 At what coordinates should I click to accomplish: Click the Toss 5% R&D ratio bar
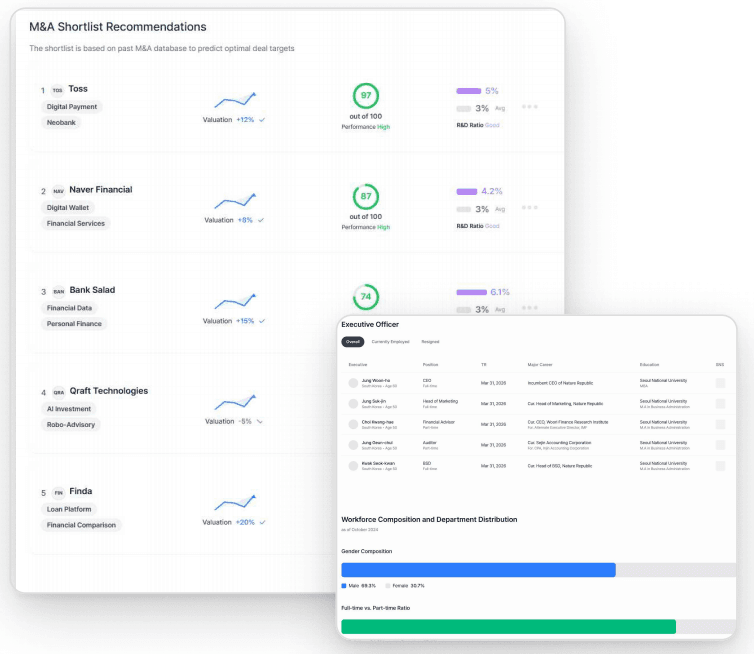[469, 91]
